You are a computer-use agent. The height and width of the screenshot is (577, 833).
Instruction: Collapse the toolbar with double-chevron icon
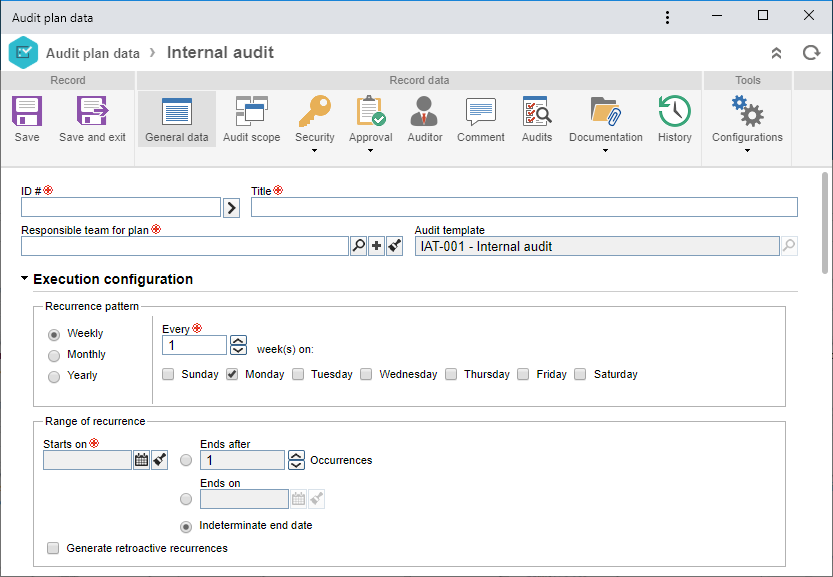click(x=776, y=53)
